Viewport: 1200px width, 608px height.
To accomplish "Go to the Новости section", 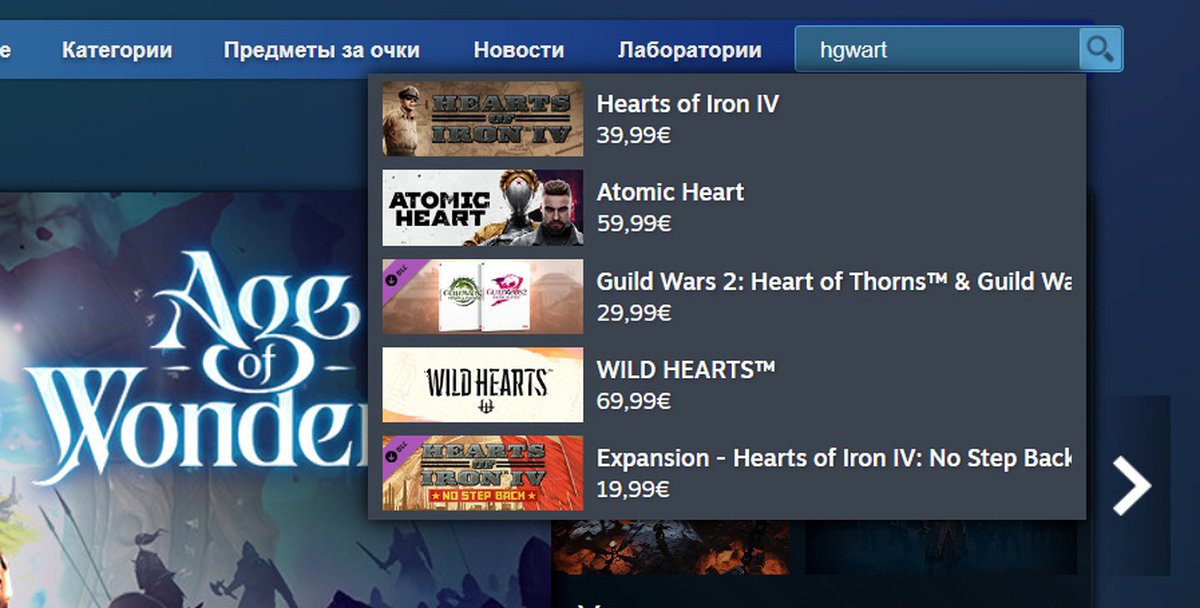I will [x=519, y=50].
